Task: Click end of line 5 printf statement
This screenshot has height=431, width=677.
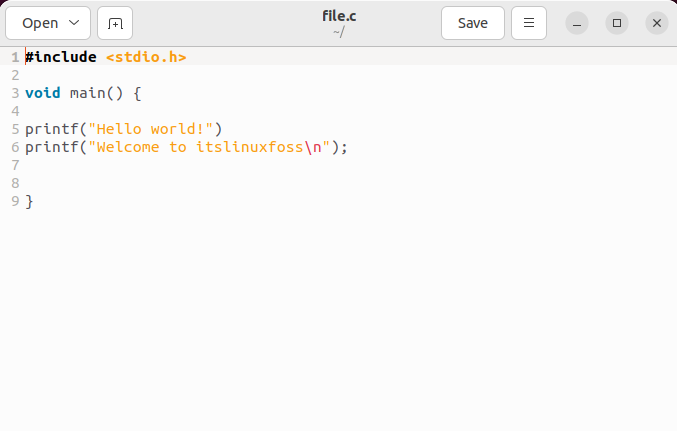Action: 222,129
